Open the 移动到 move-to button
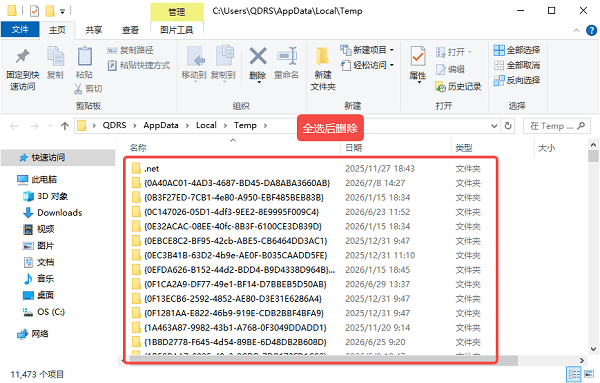Image resolution: width=600 pixels, height=383 pixels. (194, 63)
